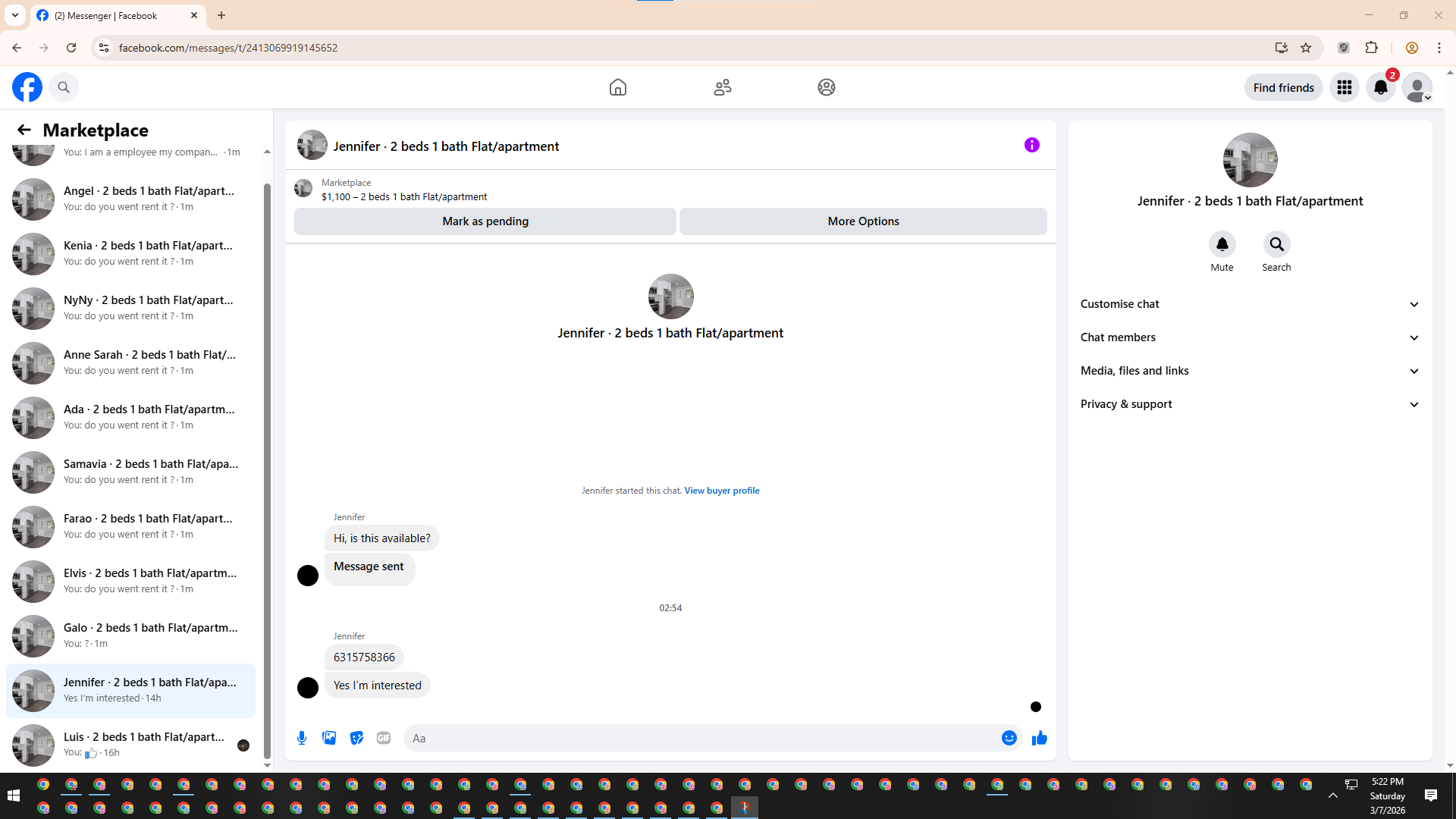The image size is (1456, 819).
Task: Open account profile avatar menu
Action: coord(1417,87)
